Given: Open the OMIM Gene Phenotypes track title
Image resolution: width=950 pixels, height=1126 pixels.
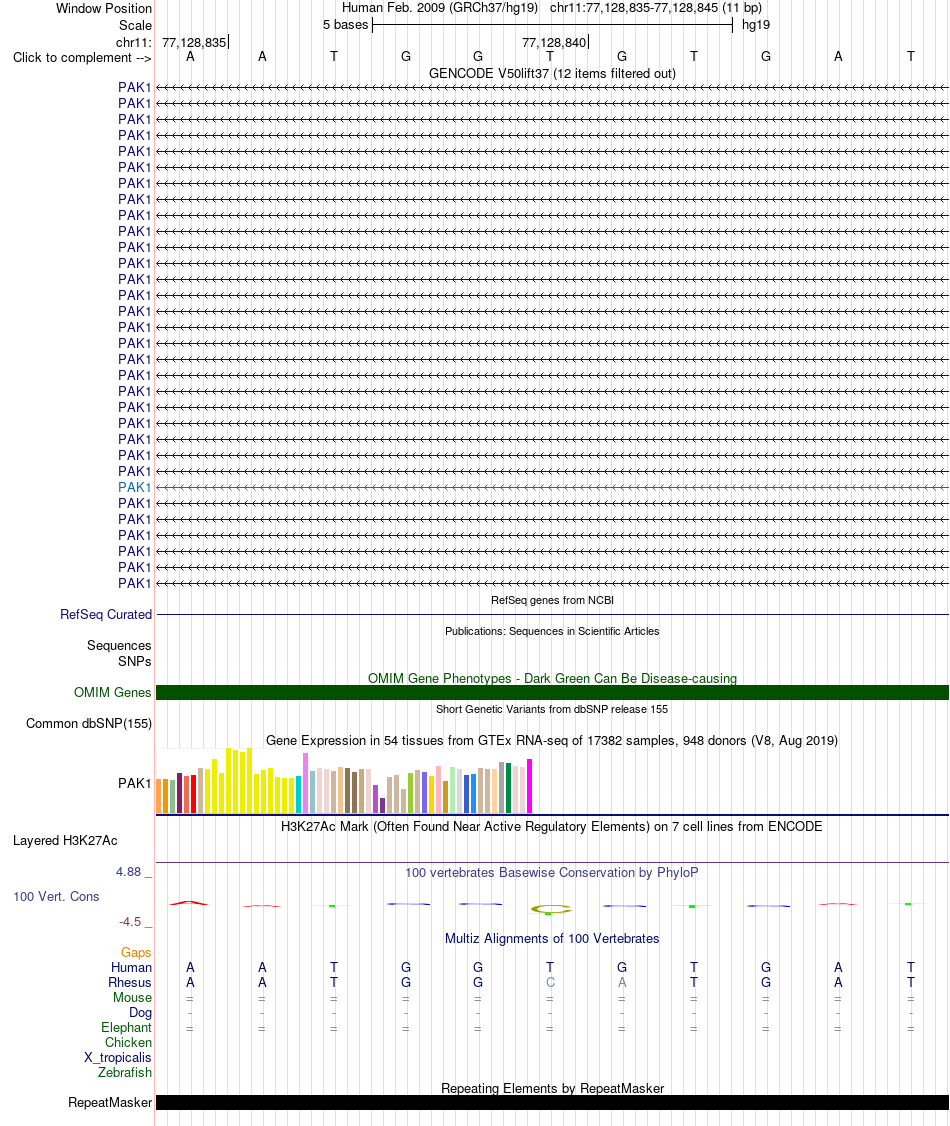Looking at the screenshot, I should tap(552, 679).
